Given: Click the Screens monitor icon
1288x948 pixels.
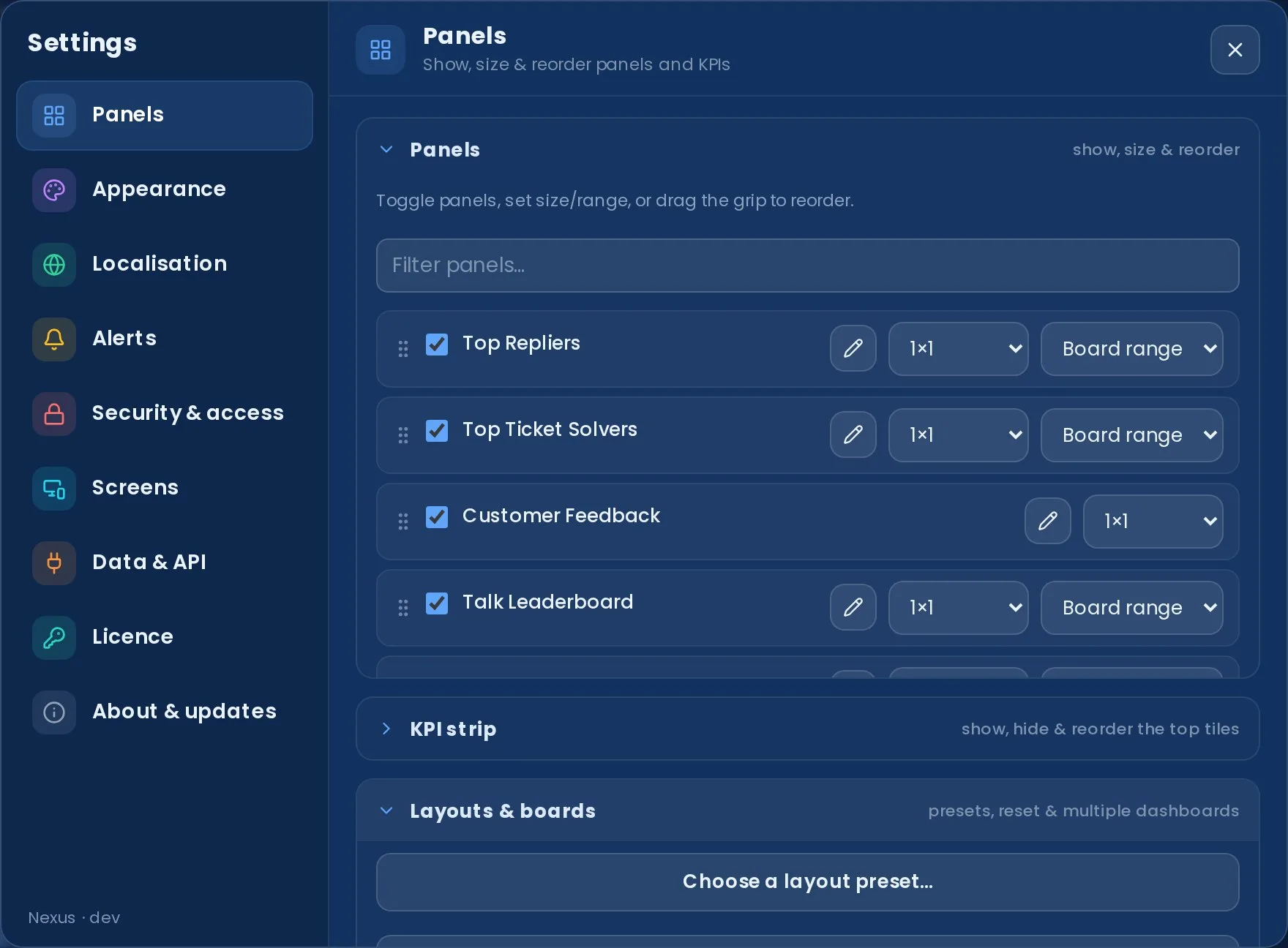Looking at the screenshot, I should coord(54,489).
